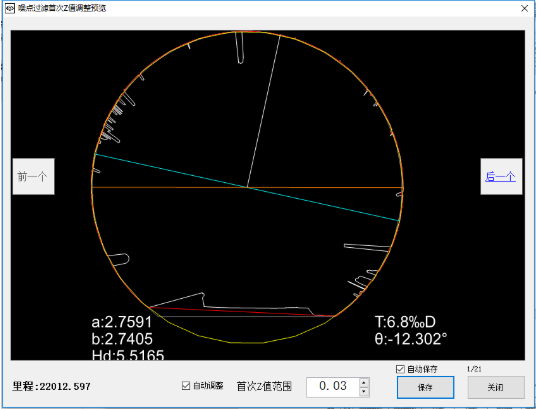
Task: Uncheck the 自动调整 checkbox
Action: tap(186, 386)
